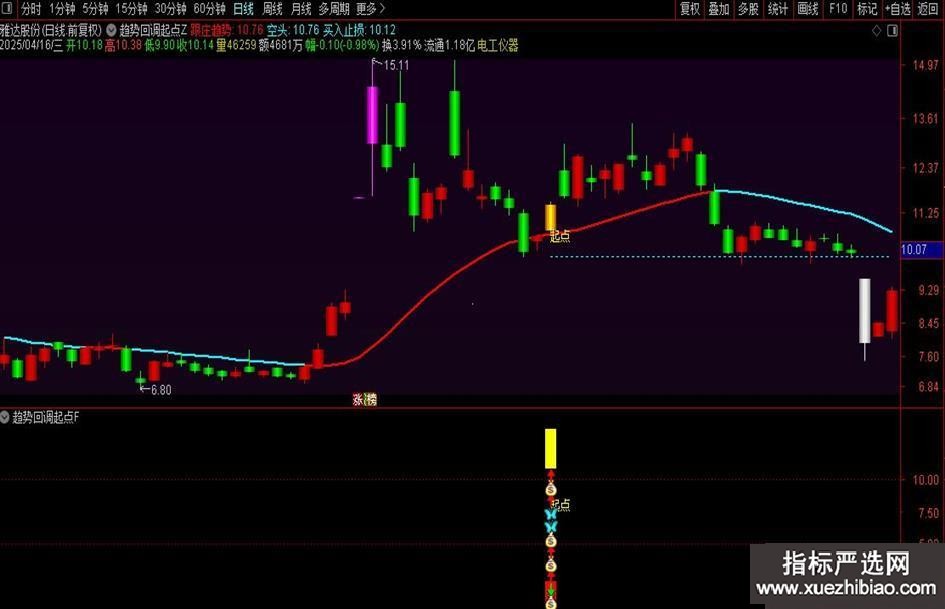Screen dimensions: 945x609
Task: Click the 趋势回调起点Z indicator name
Action: click(x=153, y=30)
